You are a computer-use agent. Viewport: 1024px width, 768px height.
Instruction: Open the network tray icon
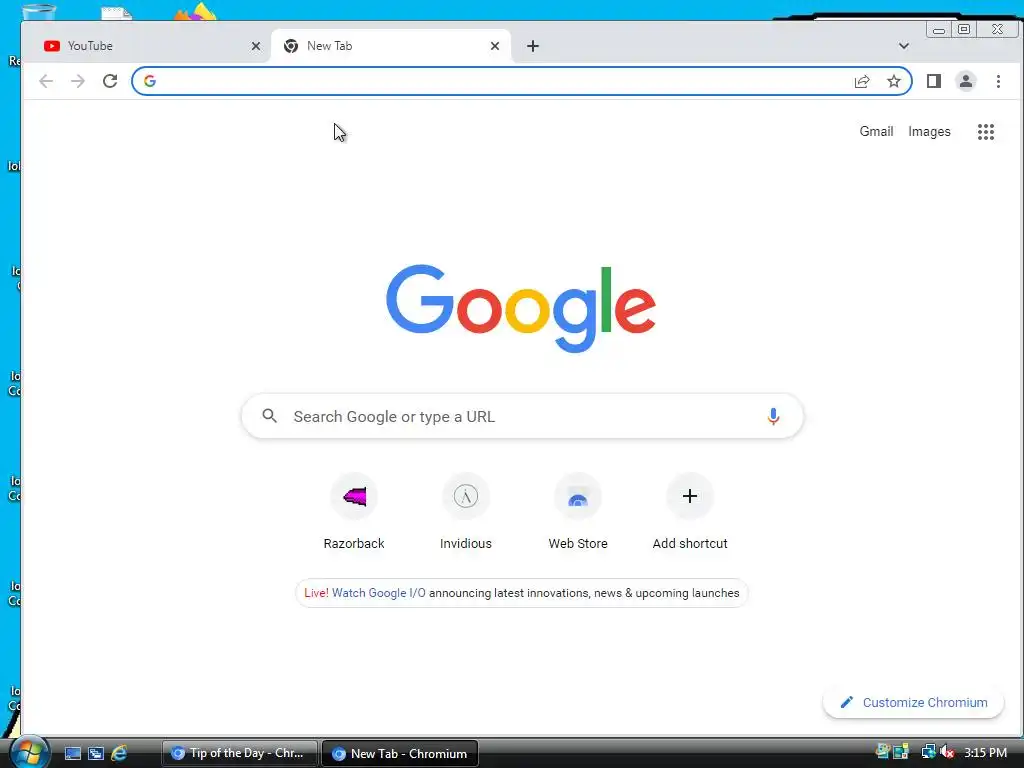tap(928, 752)
